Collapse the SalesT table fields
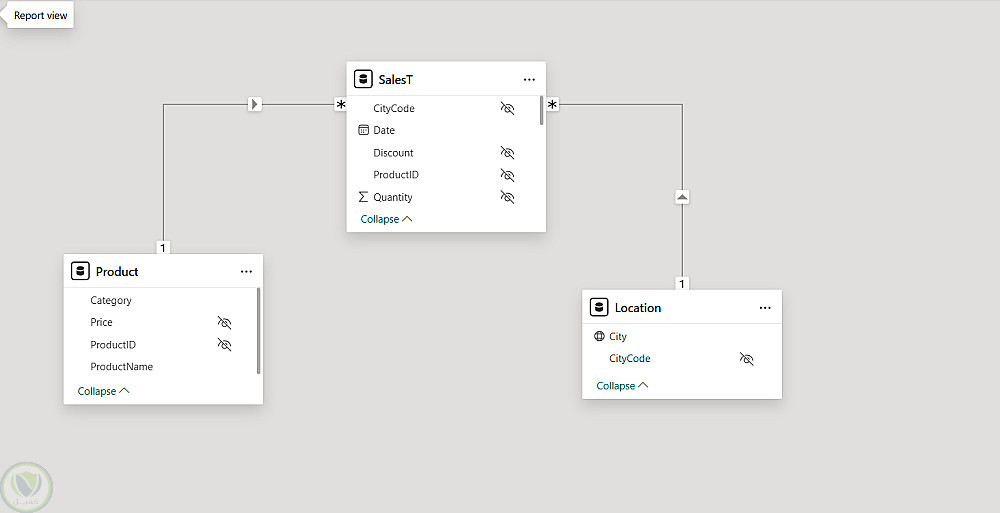Screen dimensions: 1000x513 click(386, 219)
